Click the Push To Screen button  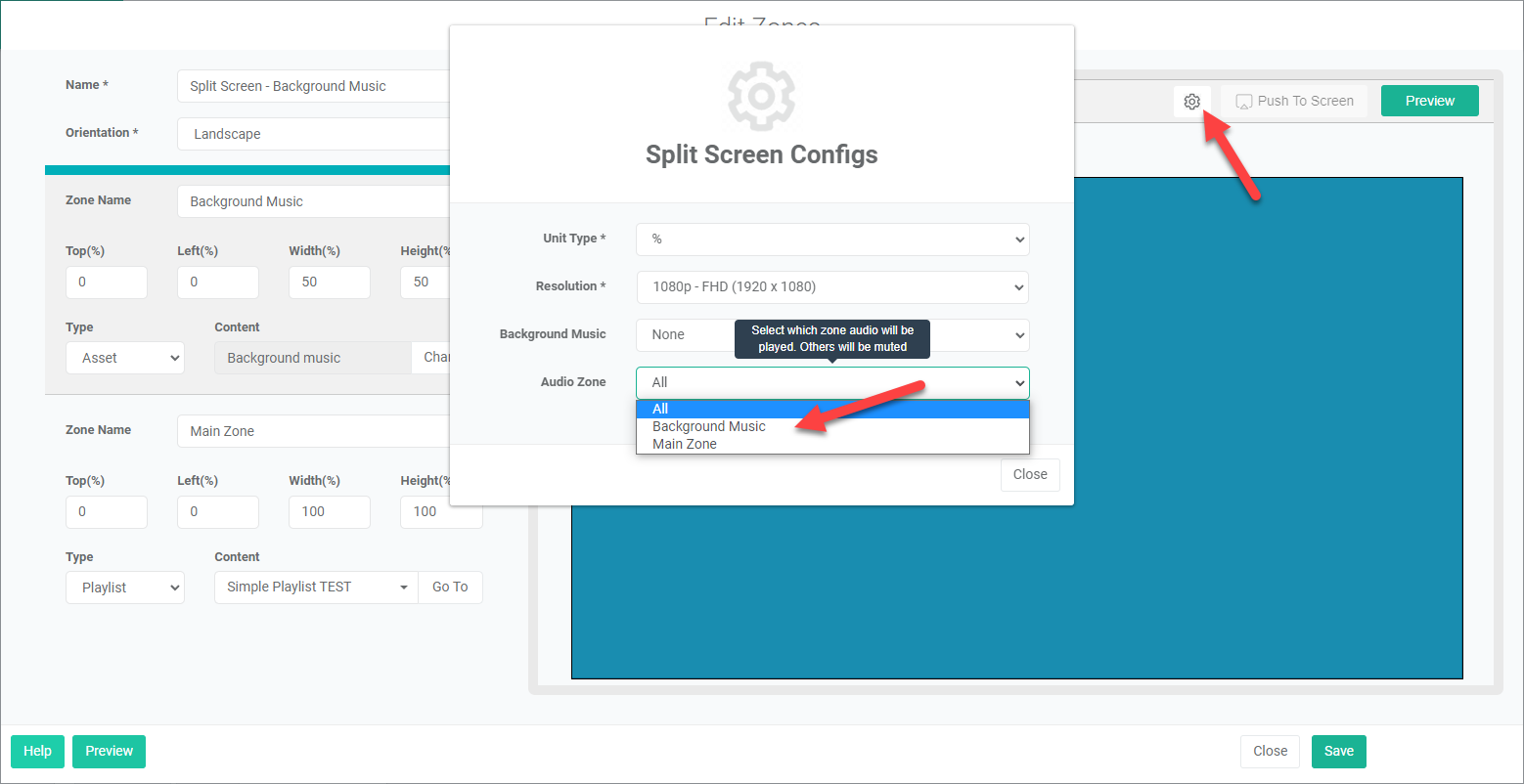[x=1294, y=101]
